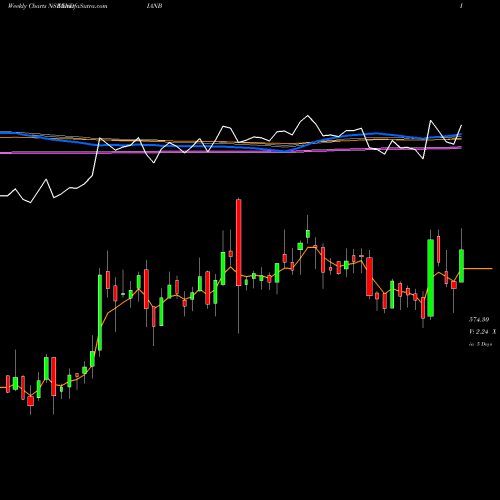
Task: Click the orange price line extending past the last candle
Action: pyautogui.click(x=478, y=268)
